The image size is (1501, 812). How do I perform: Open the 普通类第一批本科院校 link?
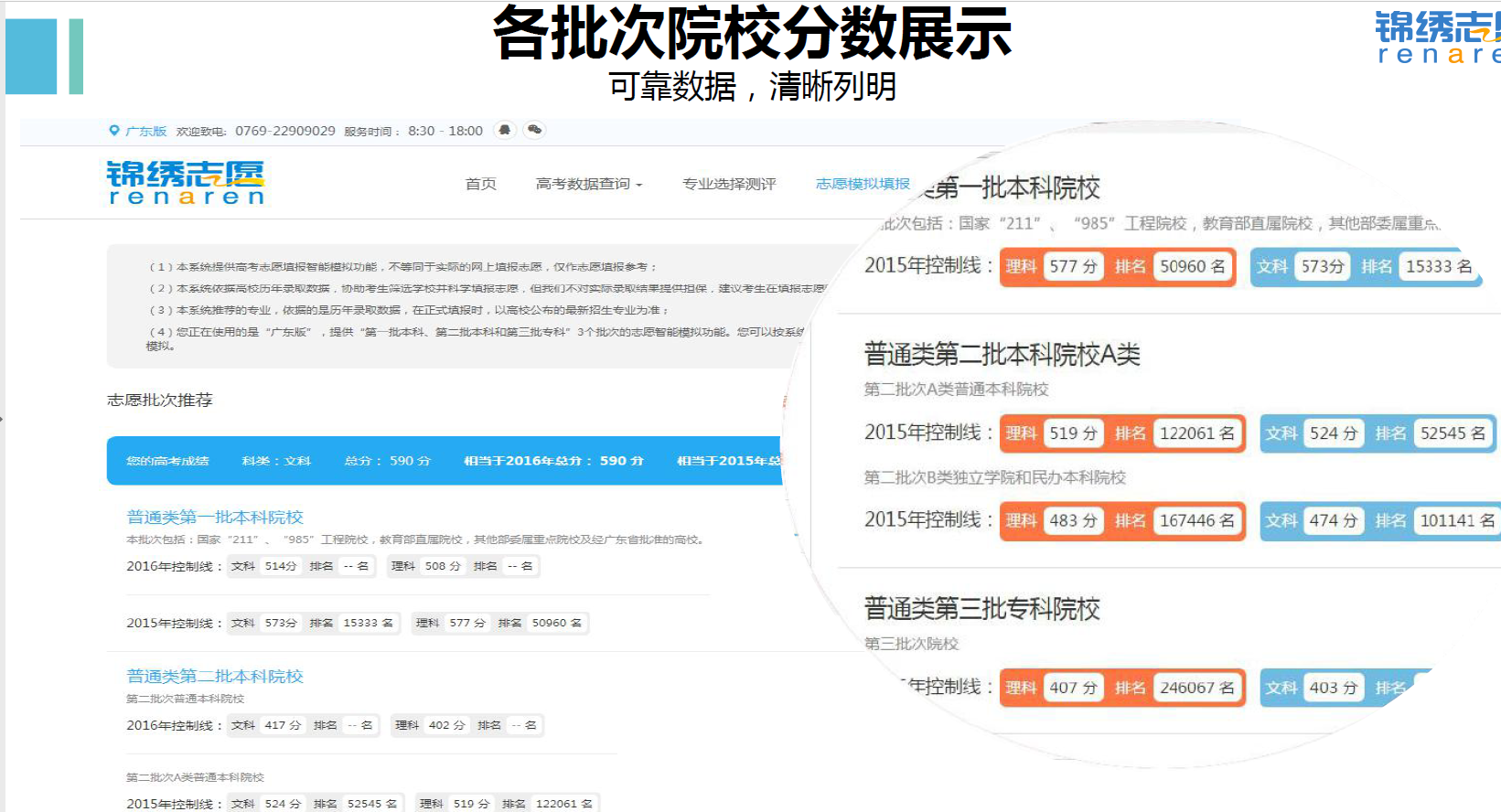[215, 518]
